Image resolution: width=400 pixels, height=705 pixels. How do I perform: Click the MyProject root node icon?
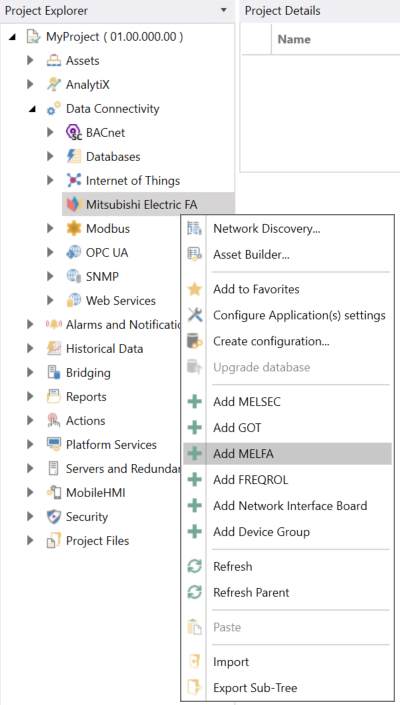34,36
